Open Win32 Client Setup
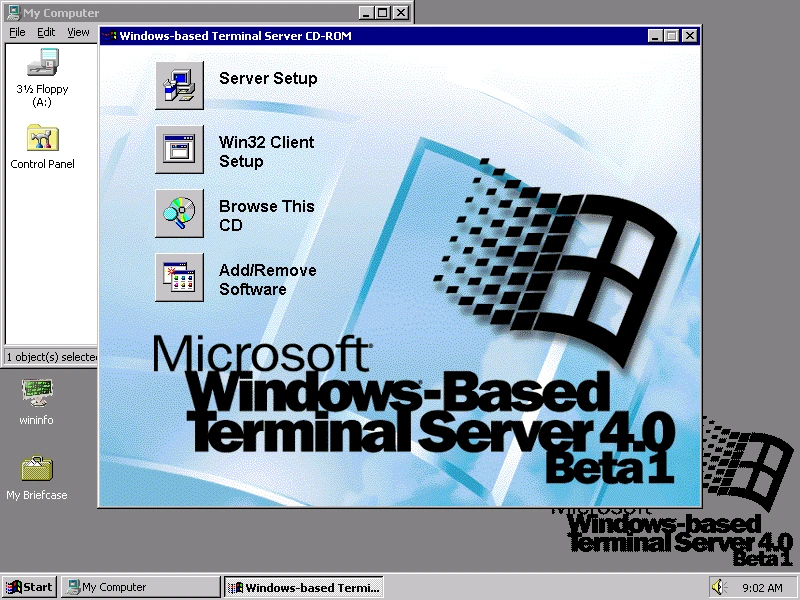Screen dimensions: 800x600 180,149
